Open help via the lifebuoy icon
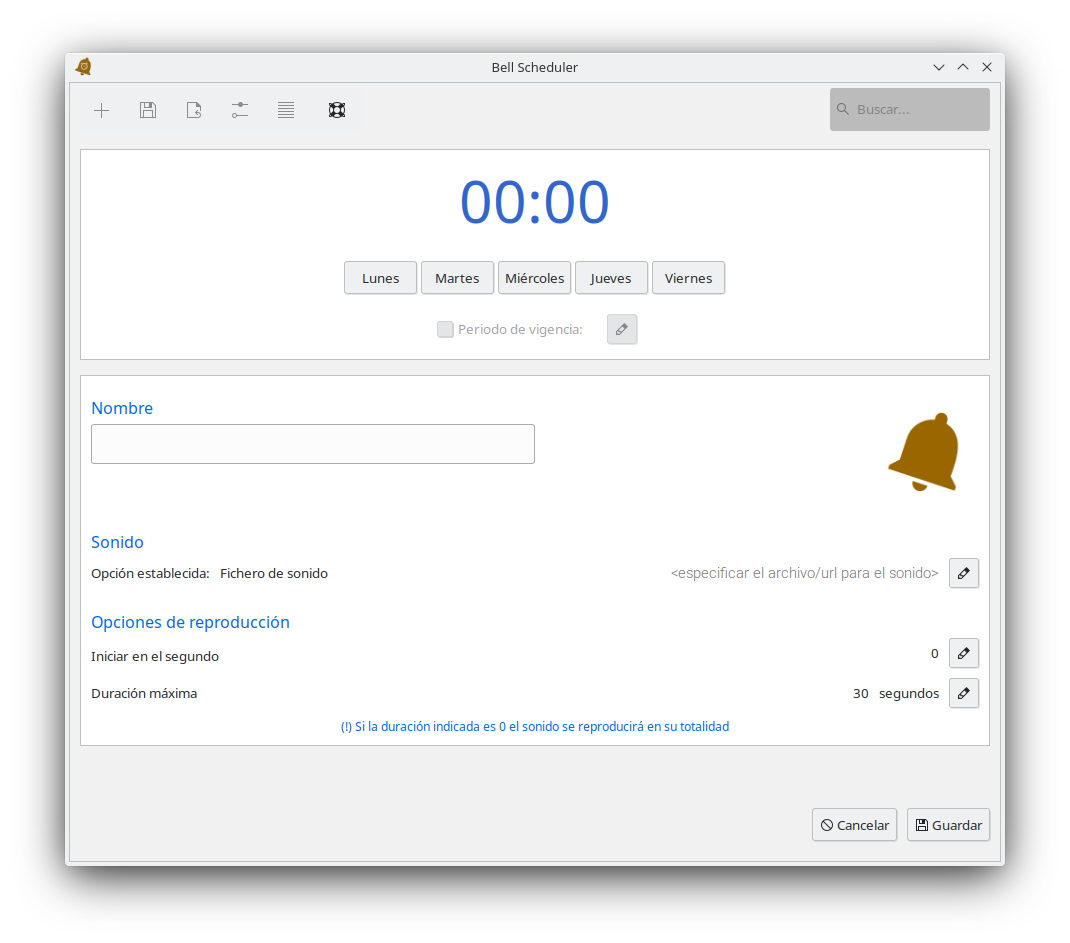1070x943 pixels. 337,110
